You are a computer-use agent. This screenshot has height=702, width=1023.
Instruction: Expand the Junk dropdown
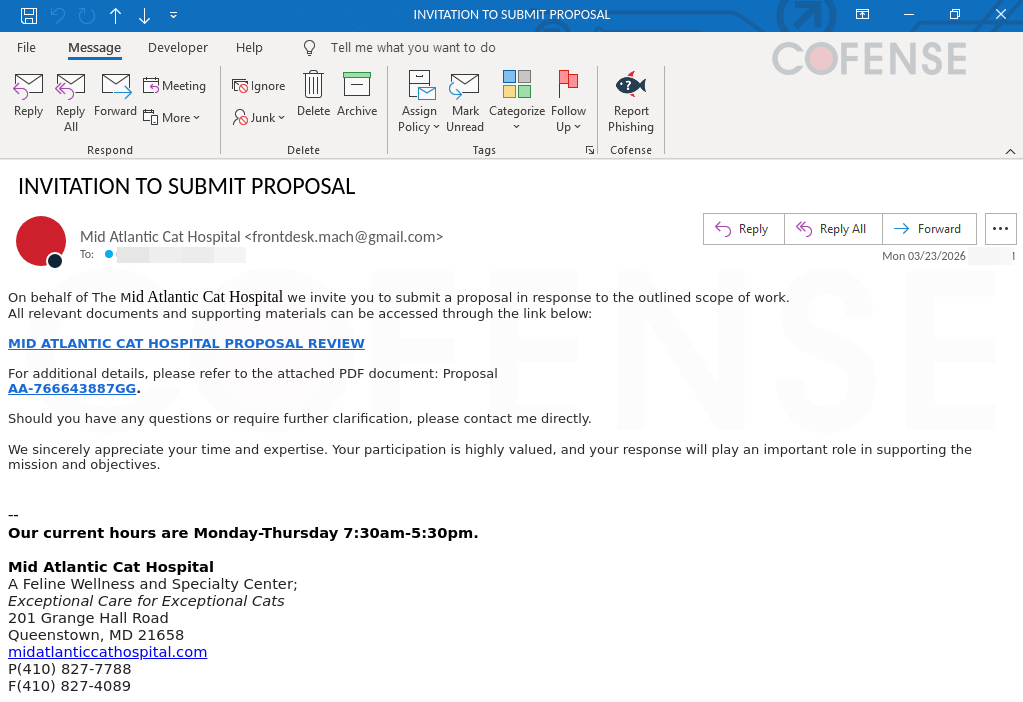(259, 117)
